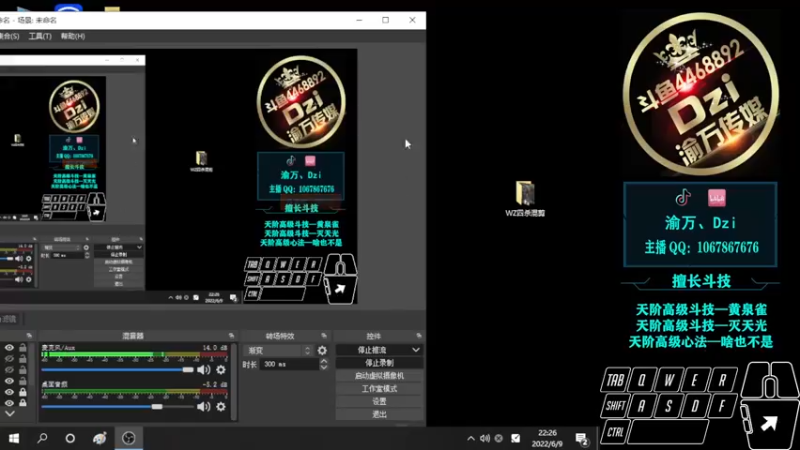
Task: Open the 帮助(H) menu
Action: (73, 36)
